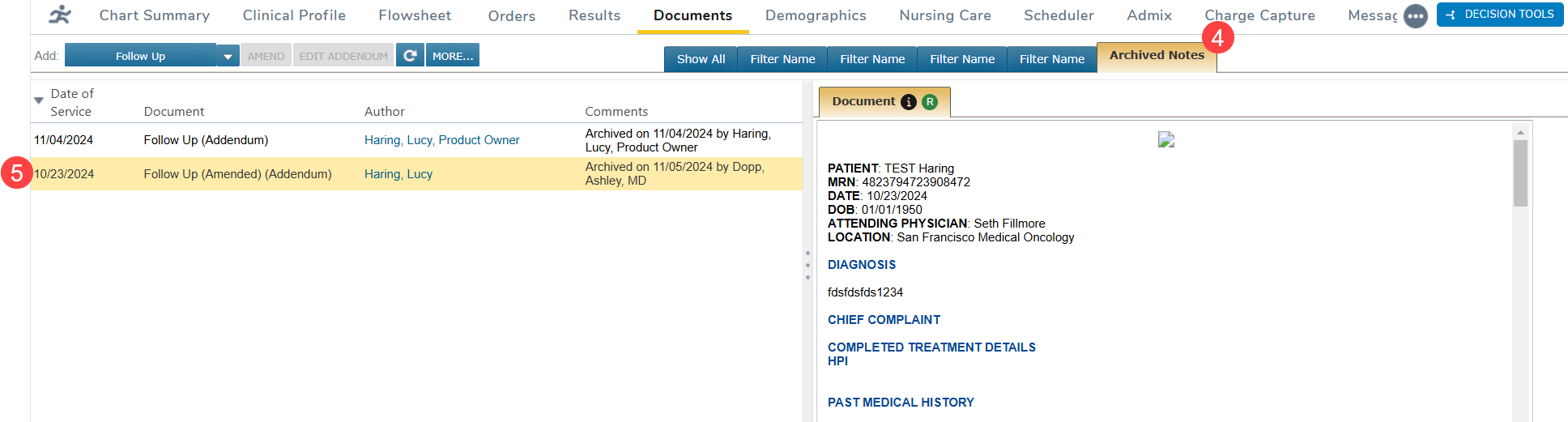Click the broken image placeholder in document
This screenshot has height=422, width=1568.
(1165, 139)
